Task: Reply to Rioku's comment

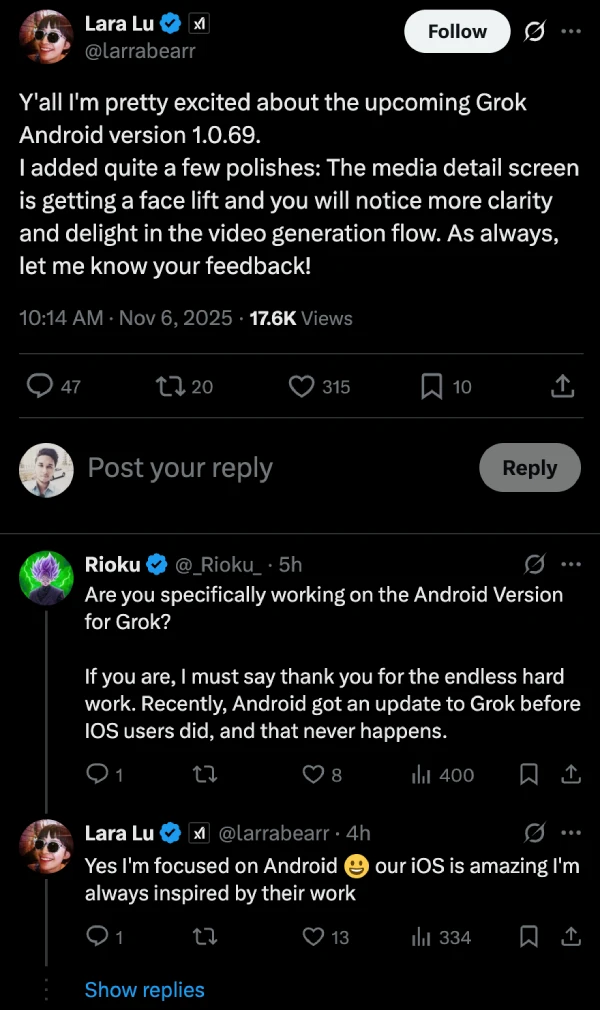Action: (x=95, y=775)
